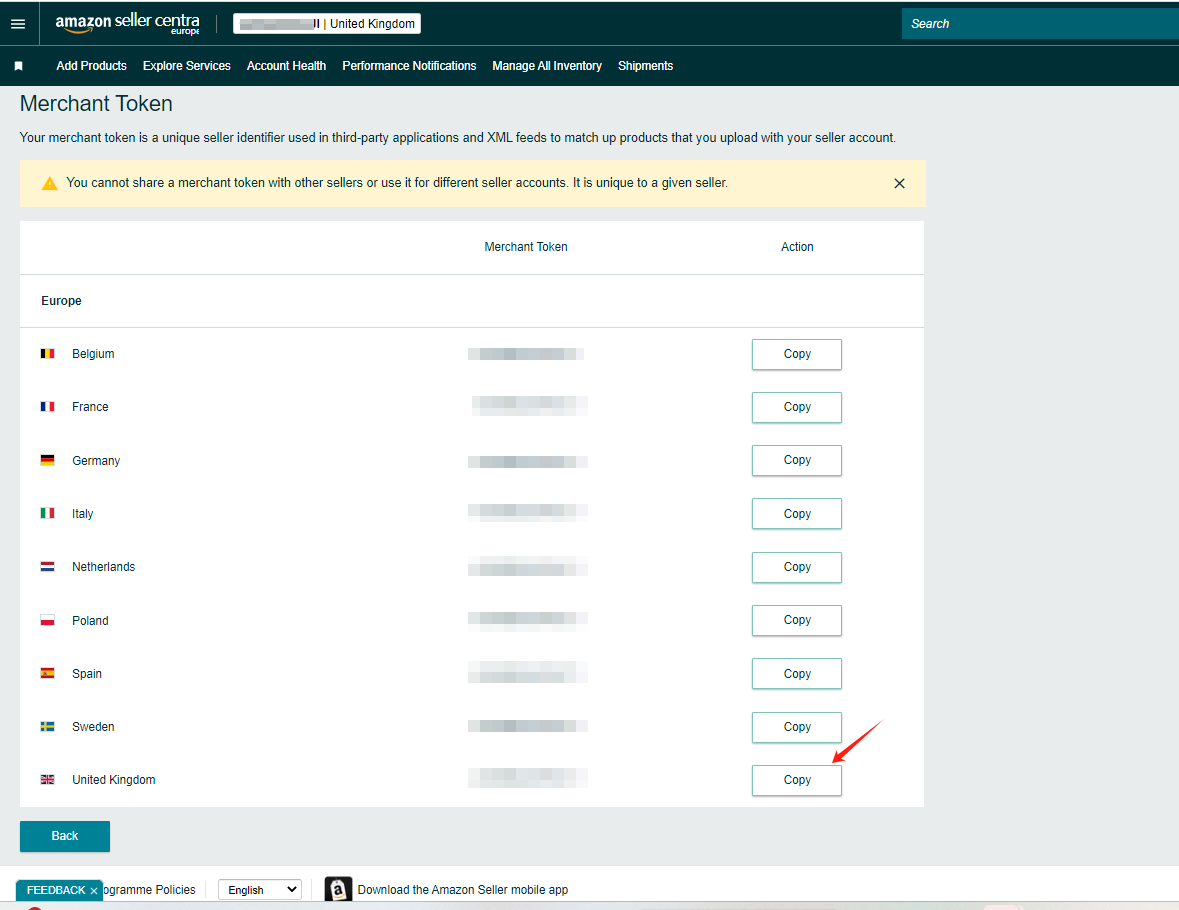Click the Italy flag icon
This screenshot has width=1179, height=910.
[47, 513]
